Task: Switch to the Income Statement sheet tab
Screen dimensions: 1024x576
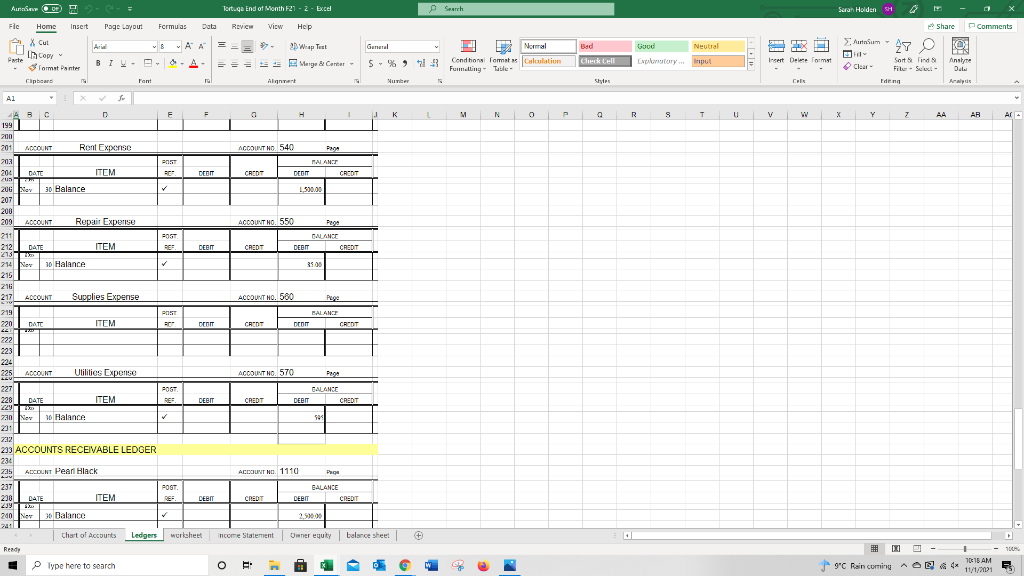Action: pyautogui.click(x=246, y=536)
